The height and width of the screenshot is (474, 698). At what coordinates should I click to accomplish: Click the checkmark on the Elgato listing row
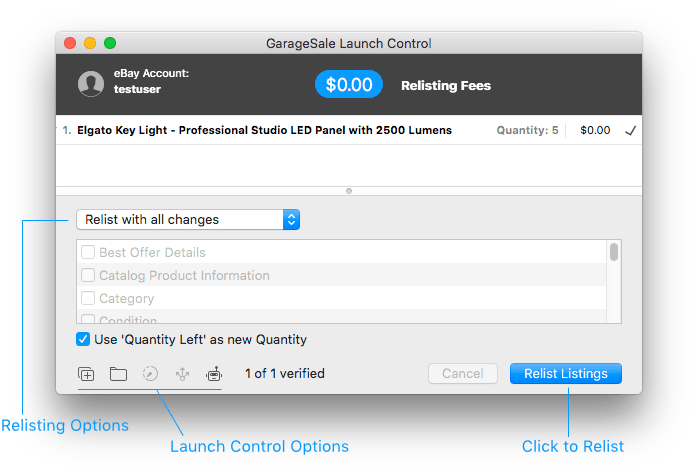point(630,130)
